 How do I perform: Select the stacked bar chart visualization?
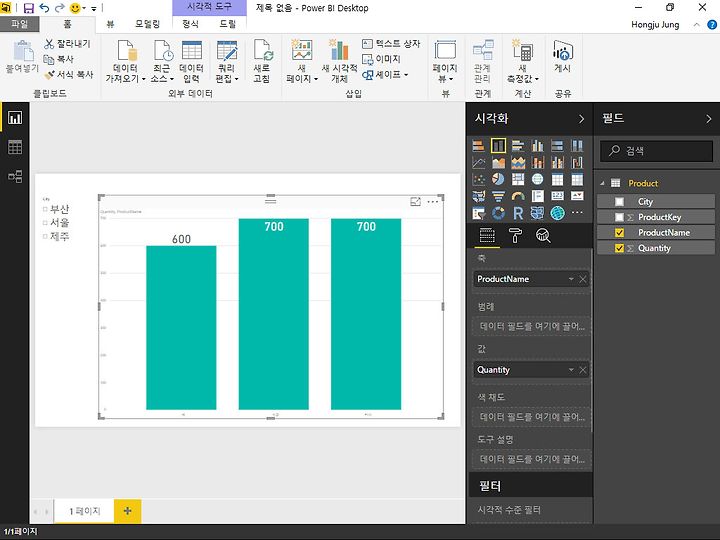click(478, 146)
